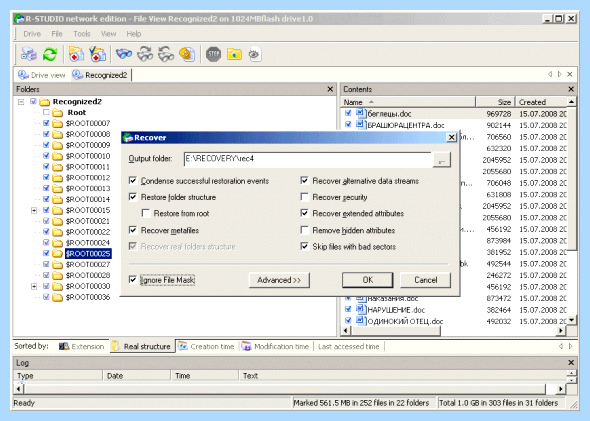Open the View menu

click(108, 34)
